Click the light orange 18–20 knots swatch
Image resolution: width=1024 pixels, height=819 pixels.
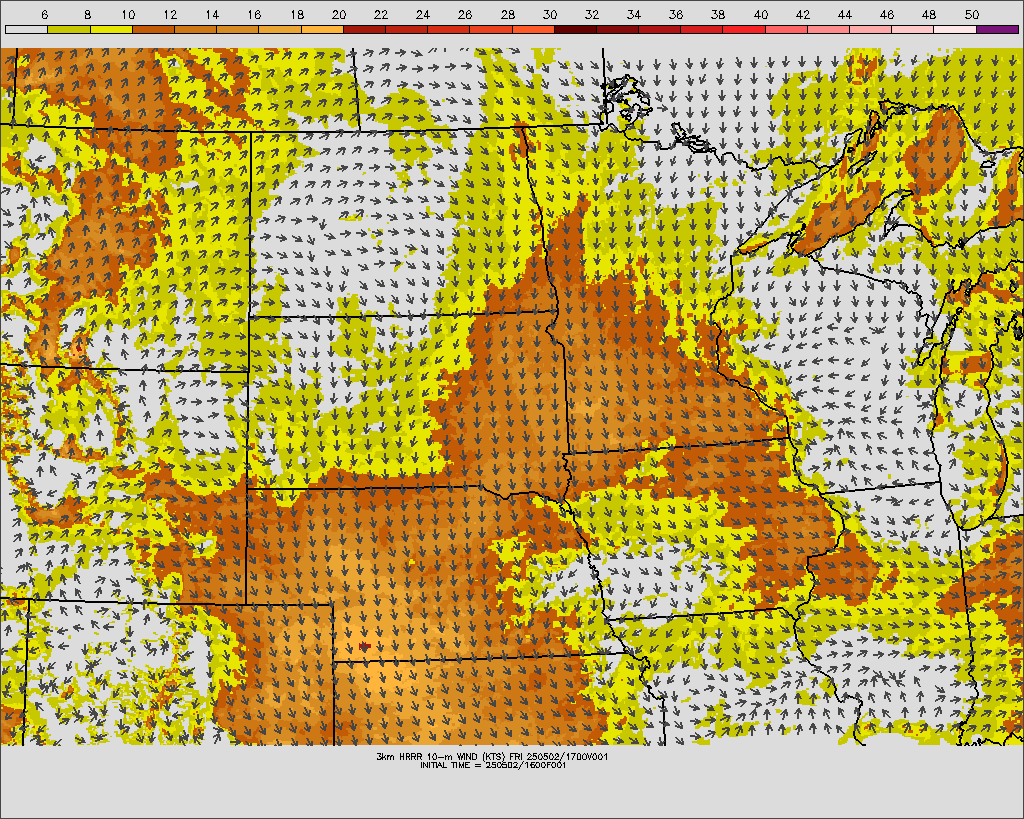tap(322, 29)
